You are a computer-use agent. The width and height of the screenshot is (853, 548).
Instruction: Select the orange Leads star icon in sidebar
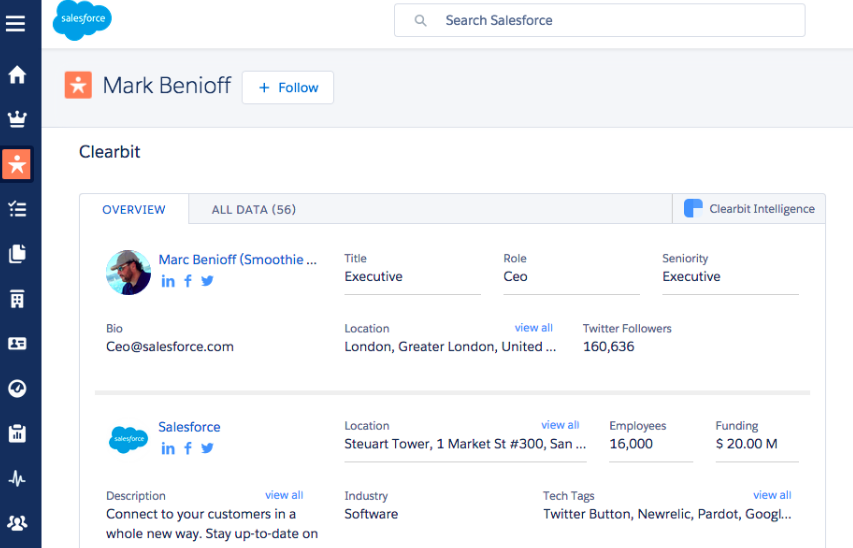(17, 164)
